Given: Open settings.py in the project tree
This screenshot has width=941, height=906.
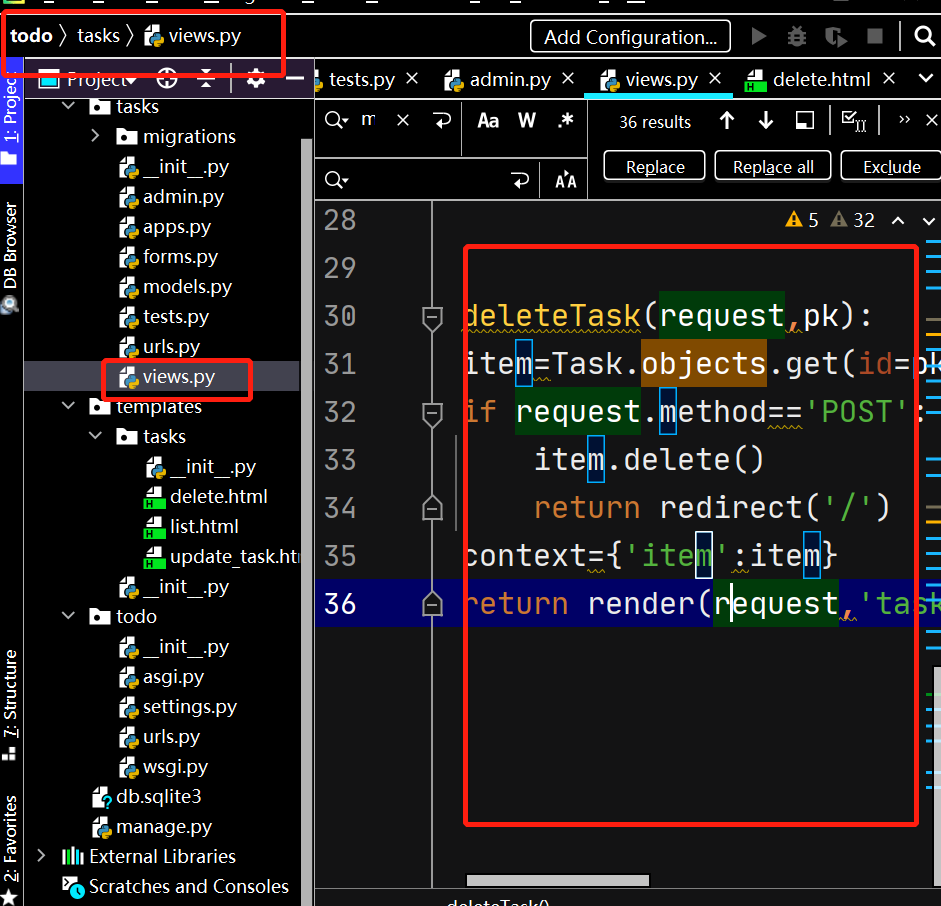Looking at the screenshot, I should coord(190,707).
